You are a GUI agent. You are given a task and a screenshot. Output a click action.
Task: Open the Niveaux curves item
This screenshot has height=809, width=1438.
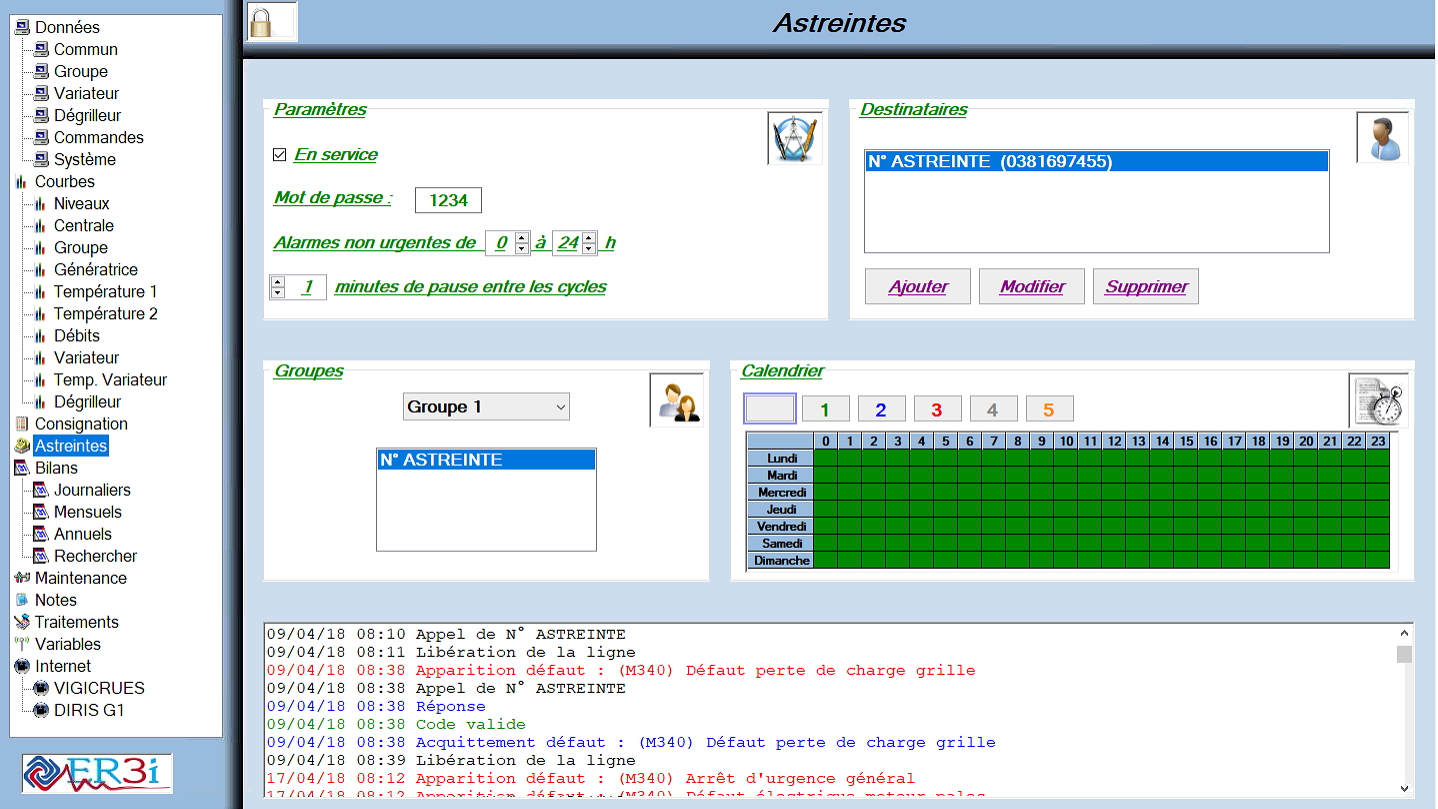[x=81, y=203]
